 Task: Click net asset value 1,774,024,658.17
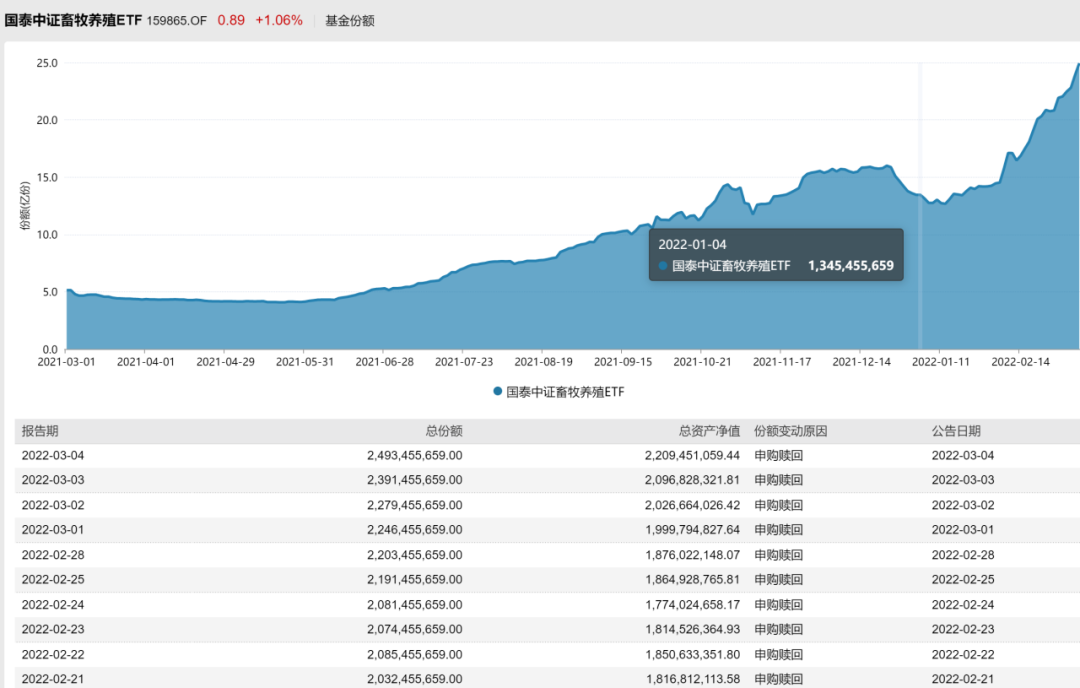coord(692,605)
